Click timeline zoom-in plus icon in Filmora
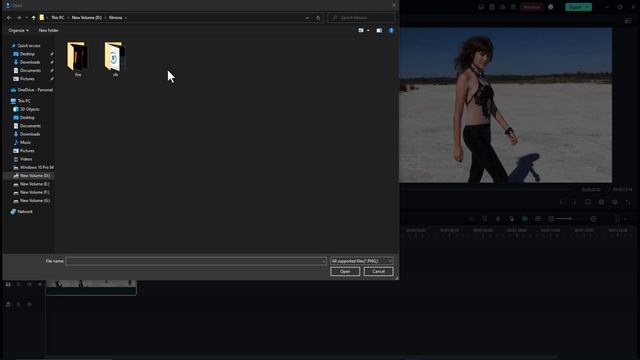 click(x=593, y=219)
